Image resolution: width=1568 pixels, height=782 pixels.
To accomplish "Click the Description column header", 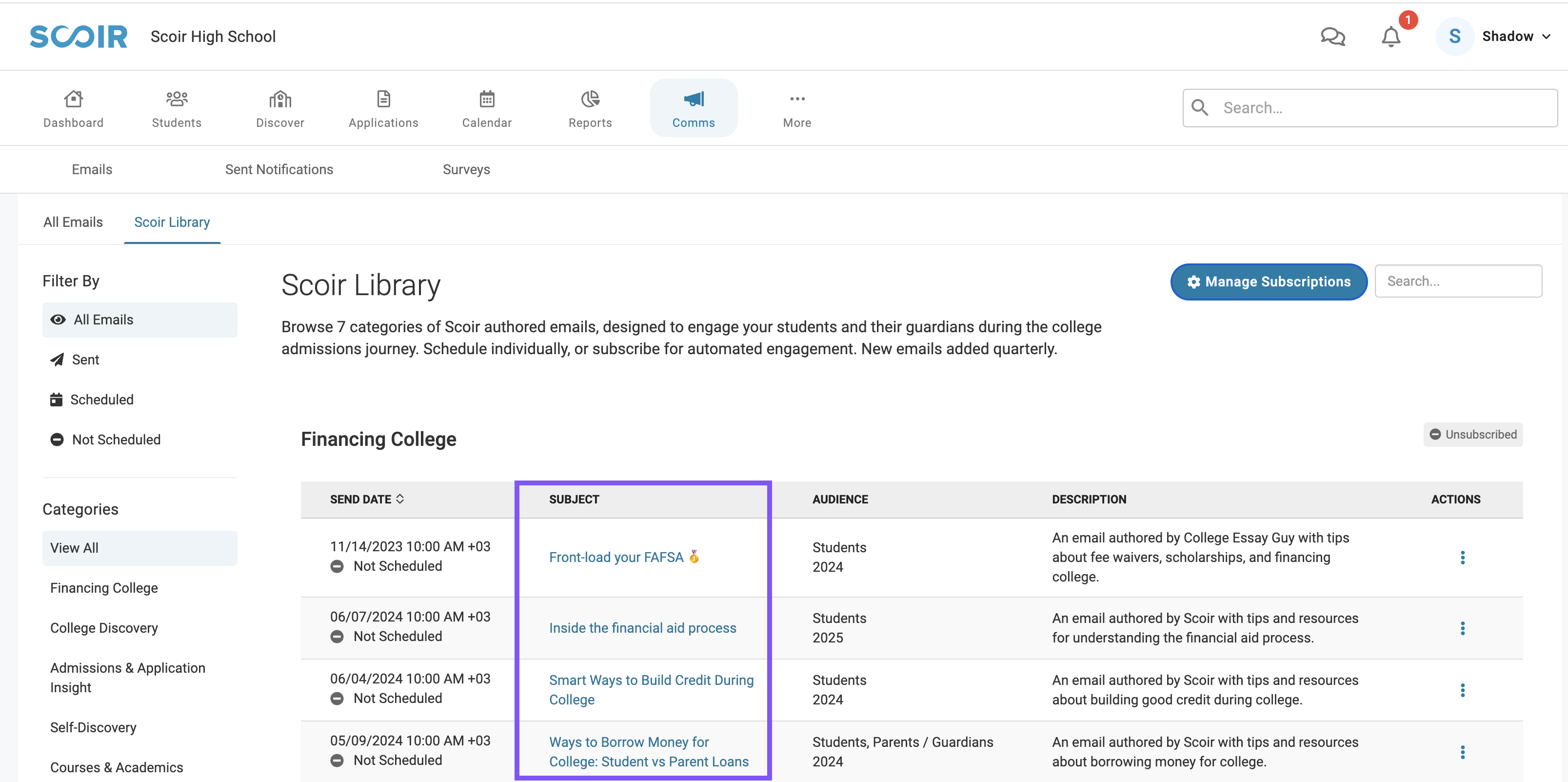I will pos(1089,500).
